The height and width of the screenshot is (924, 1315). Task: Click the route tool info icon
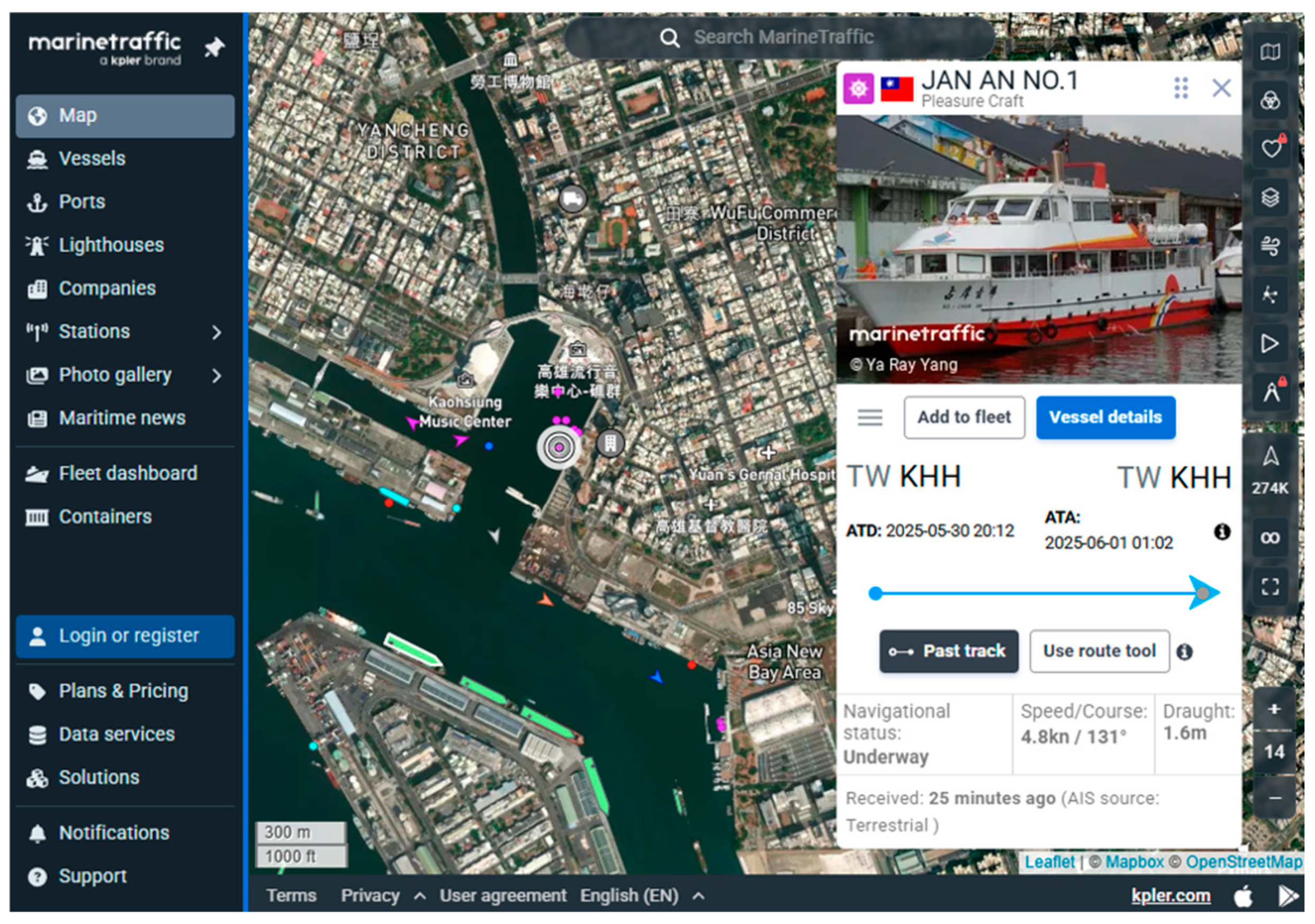coord(1184,652)
